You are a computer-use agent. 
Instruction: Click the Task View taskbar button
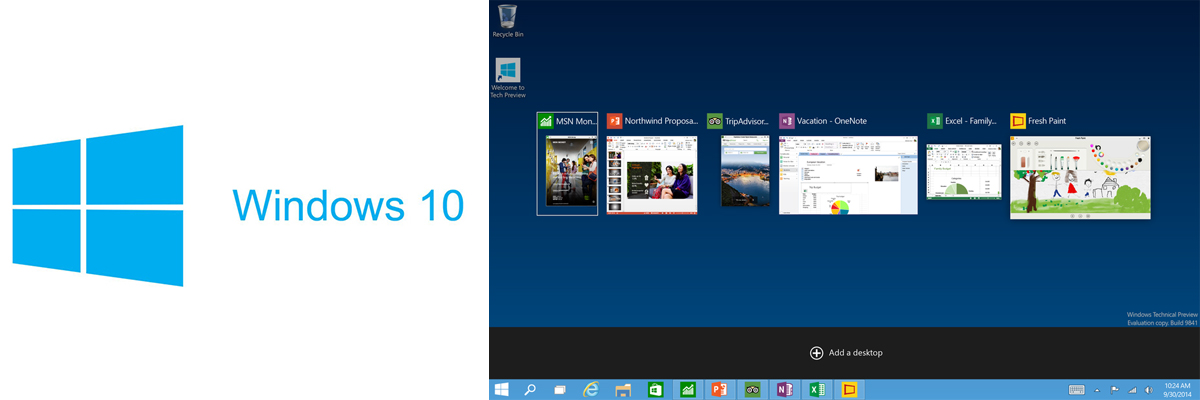(x=560, y=389)
